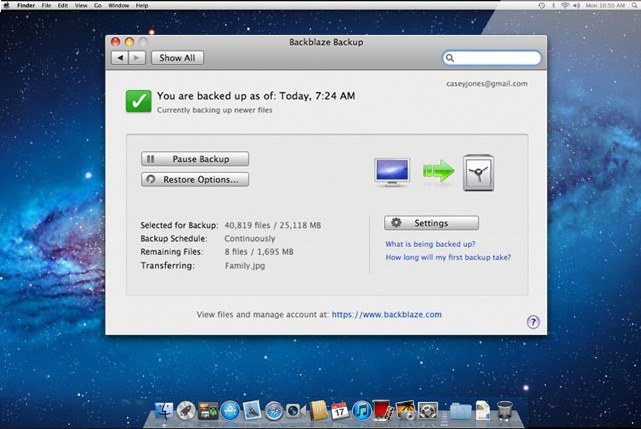Open Restore Options
Viewport: 641px width, 429px height.
[x=194, y=180]
